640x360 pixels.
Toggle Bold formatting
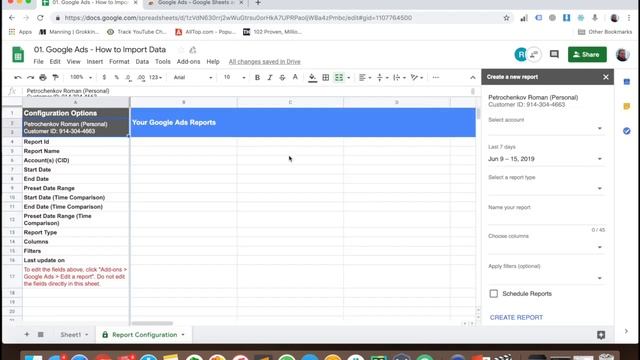tap(257, 78)
